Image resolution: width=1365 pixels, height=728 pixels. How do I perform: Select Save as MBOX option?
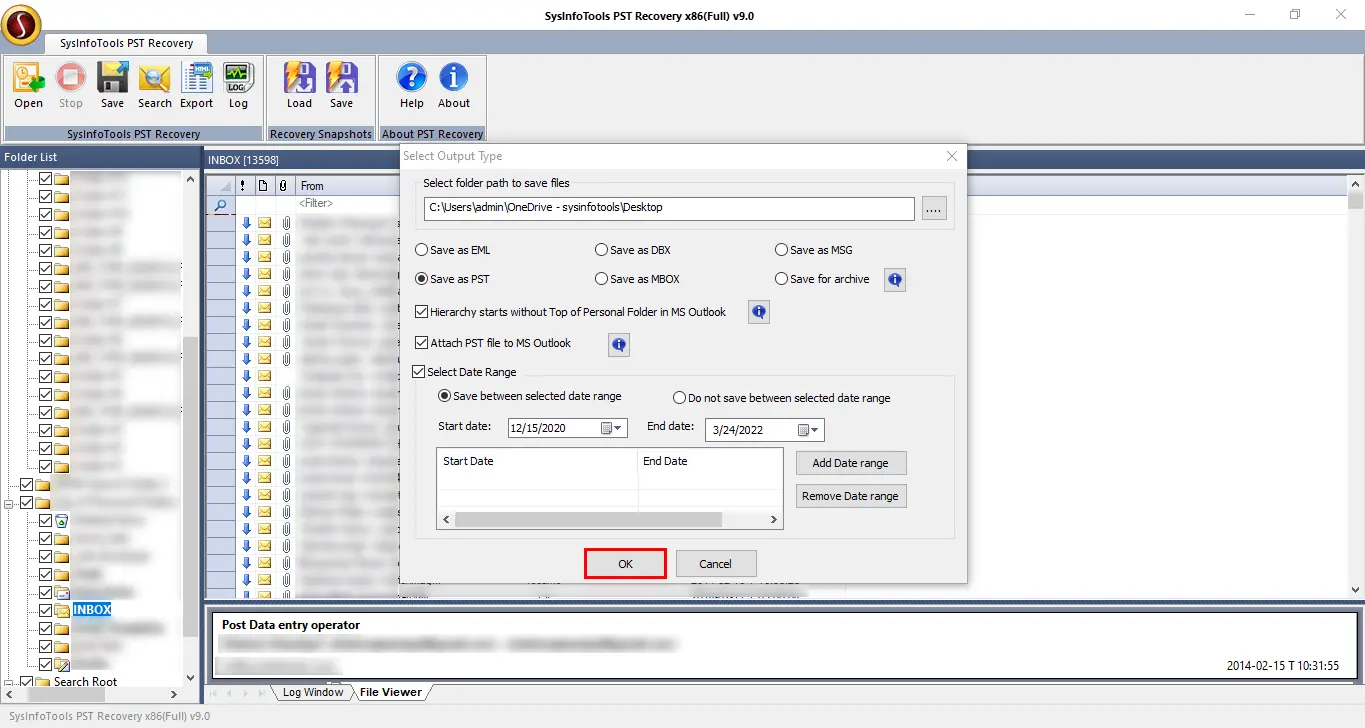637,279
